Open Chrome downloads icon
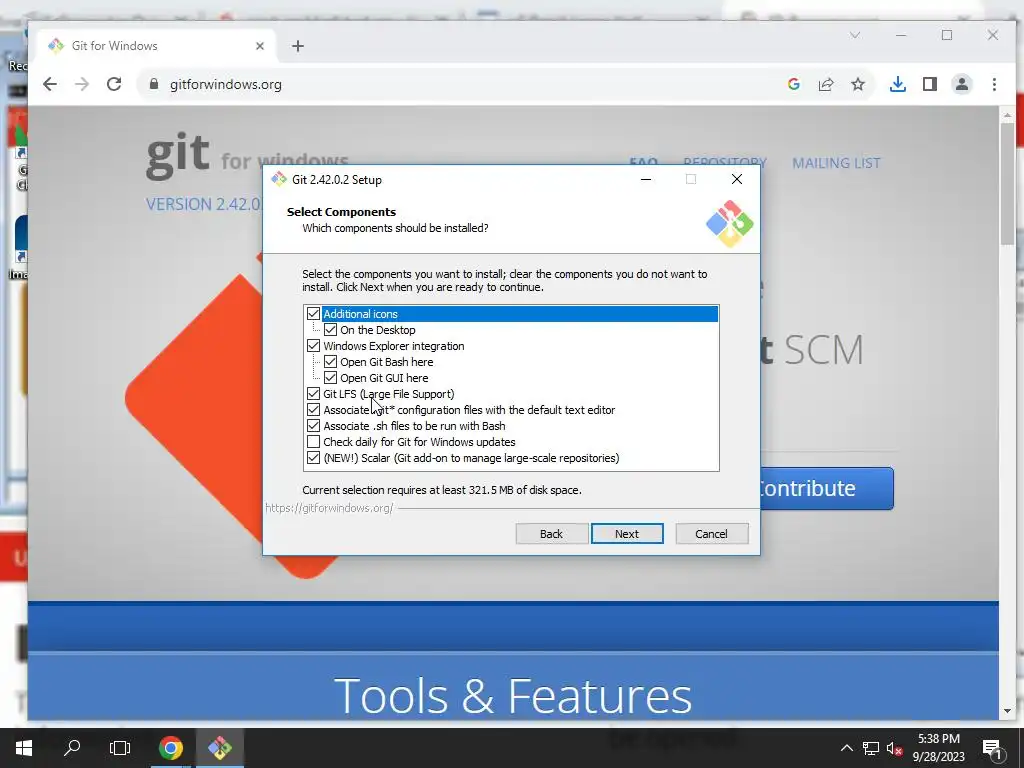The height and width of the screenshot is (768, 1024). click(x=897, y=84)
